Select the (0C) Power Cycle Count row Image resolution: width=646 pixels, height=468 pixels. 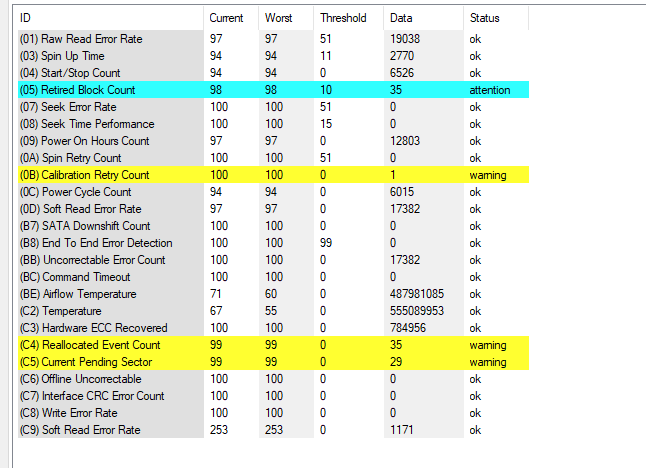[274, 192]
